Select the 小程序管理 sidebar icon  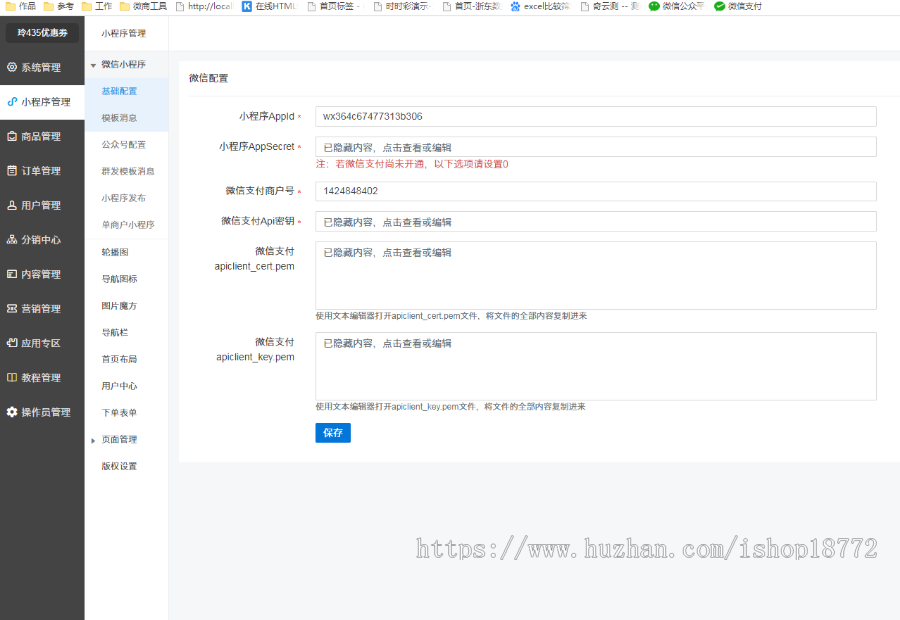pyautogui.click(x=12, y=101)
